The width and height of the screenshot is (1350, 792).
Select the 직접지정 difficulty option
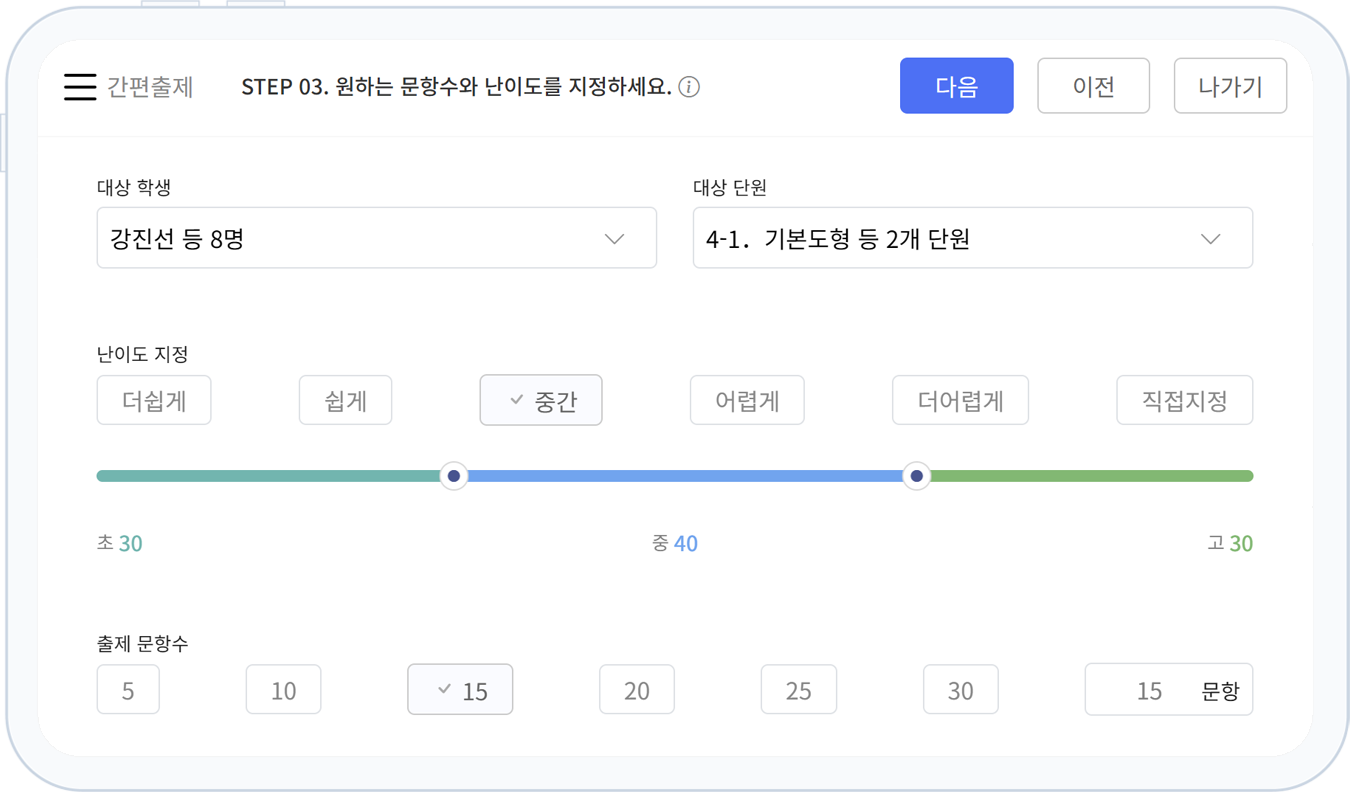point(1184,400)
